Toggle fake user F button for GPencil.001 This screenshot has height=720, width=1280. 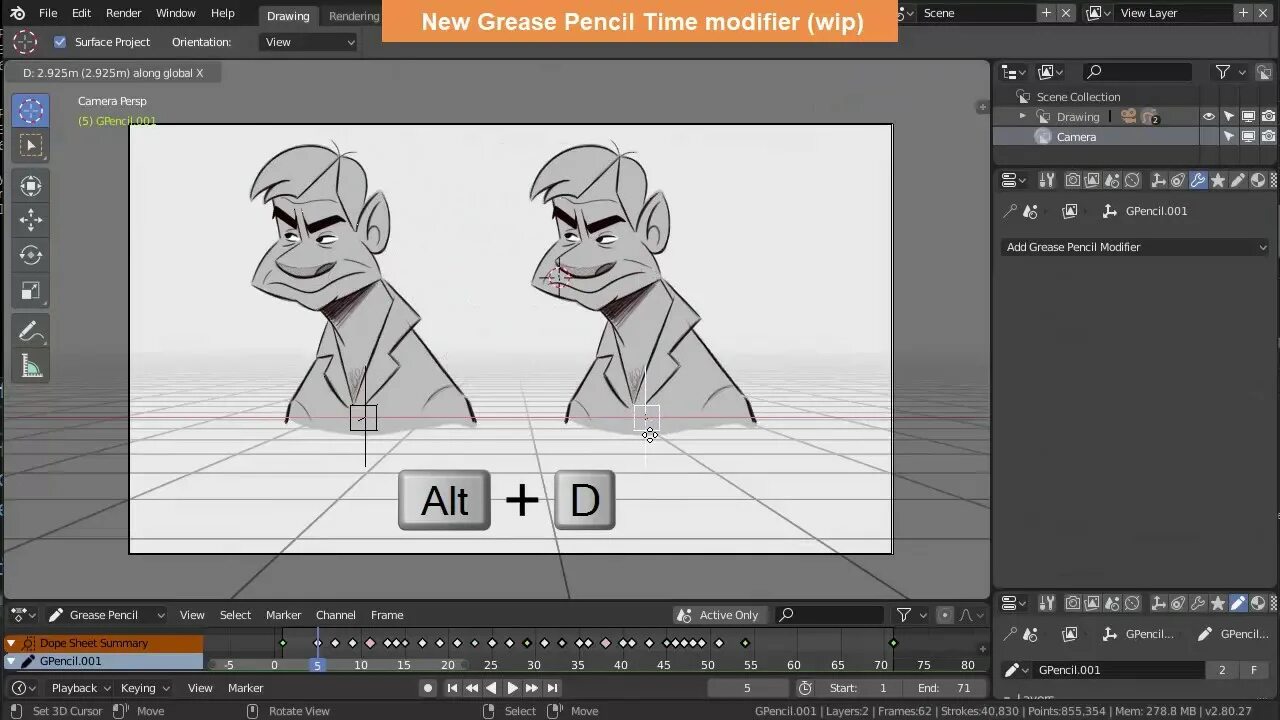pos(1253,670)
